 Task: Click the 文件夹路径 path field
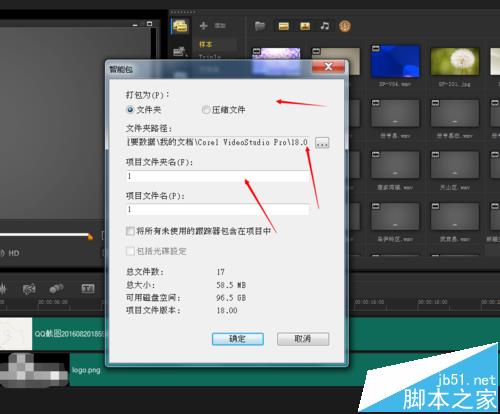point(217,142)
